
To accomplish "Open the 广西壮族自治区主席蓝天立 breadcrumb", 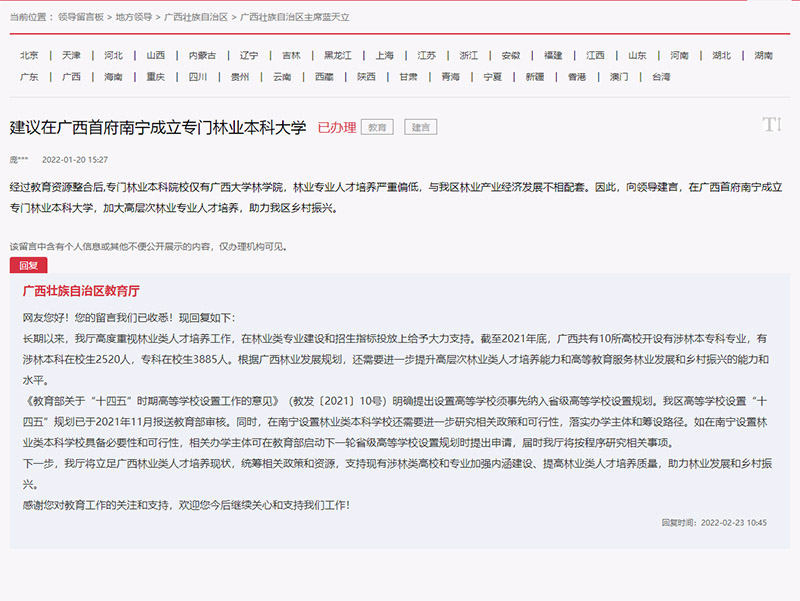I will pyautogui.click(x=294, y=18).
